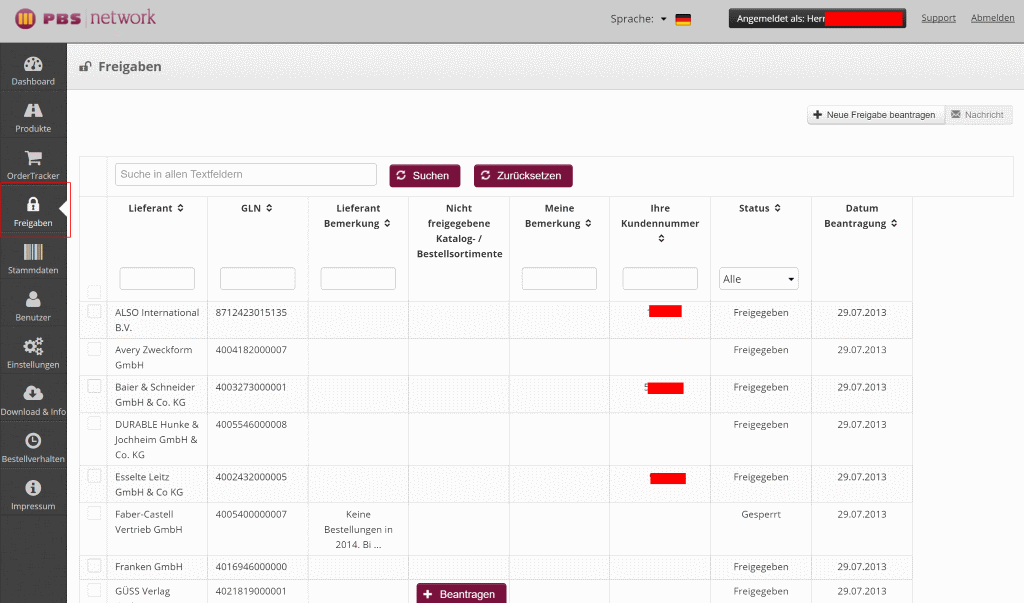Click the Freigaben sidebar menu item

click(x=34, y=210)
